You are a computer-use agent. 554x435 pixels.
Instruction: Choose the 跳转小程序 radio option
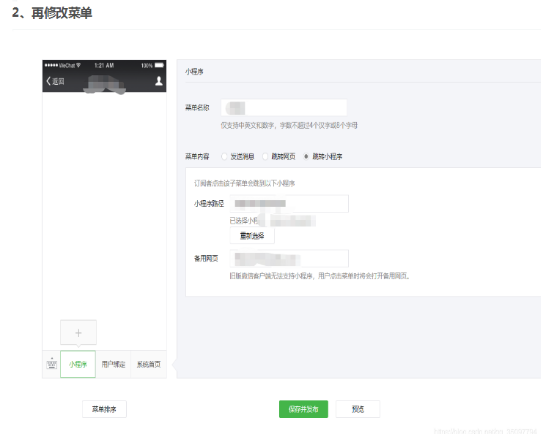click(x=306, y=156)
